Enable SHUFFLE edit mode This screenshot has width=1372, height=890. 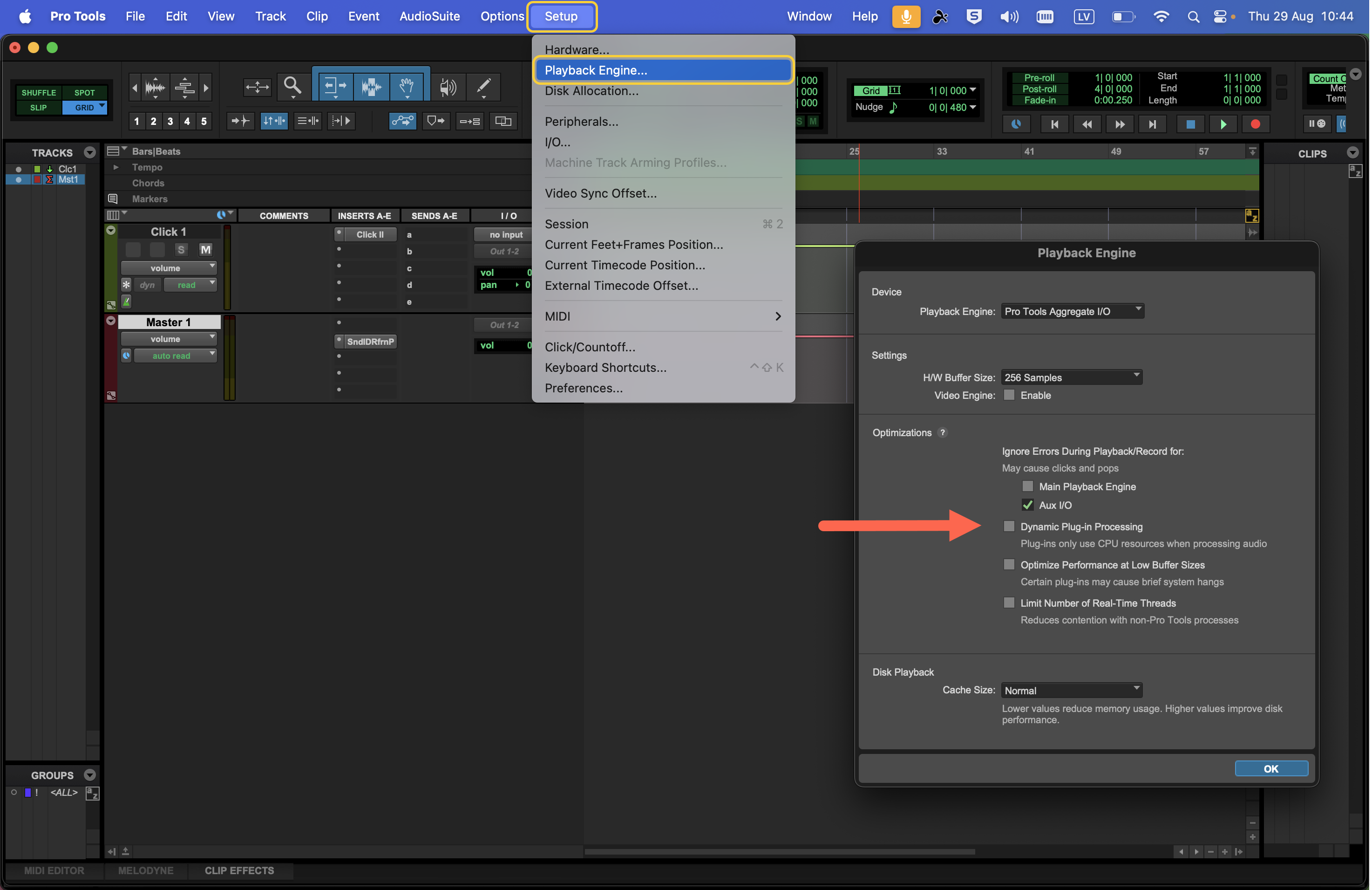39,92
